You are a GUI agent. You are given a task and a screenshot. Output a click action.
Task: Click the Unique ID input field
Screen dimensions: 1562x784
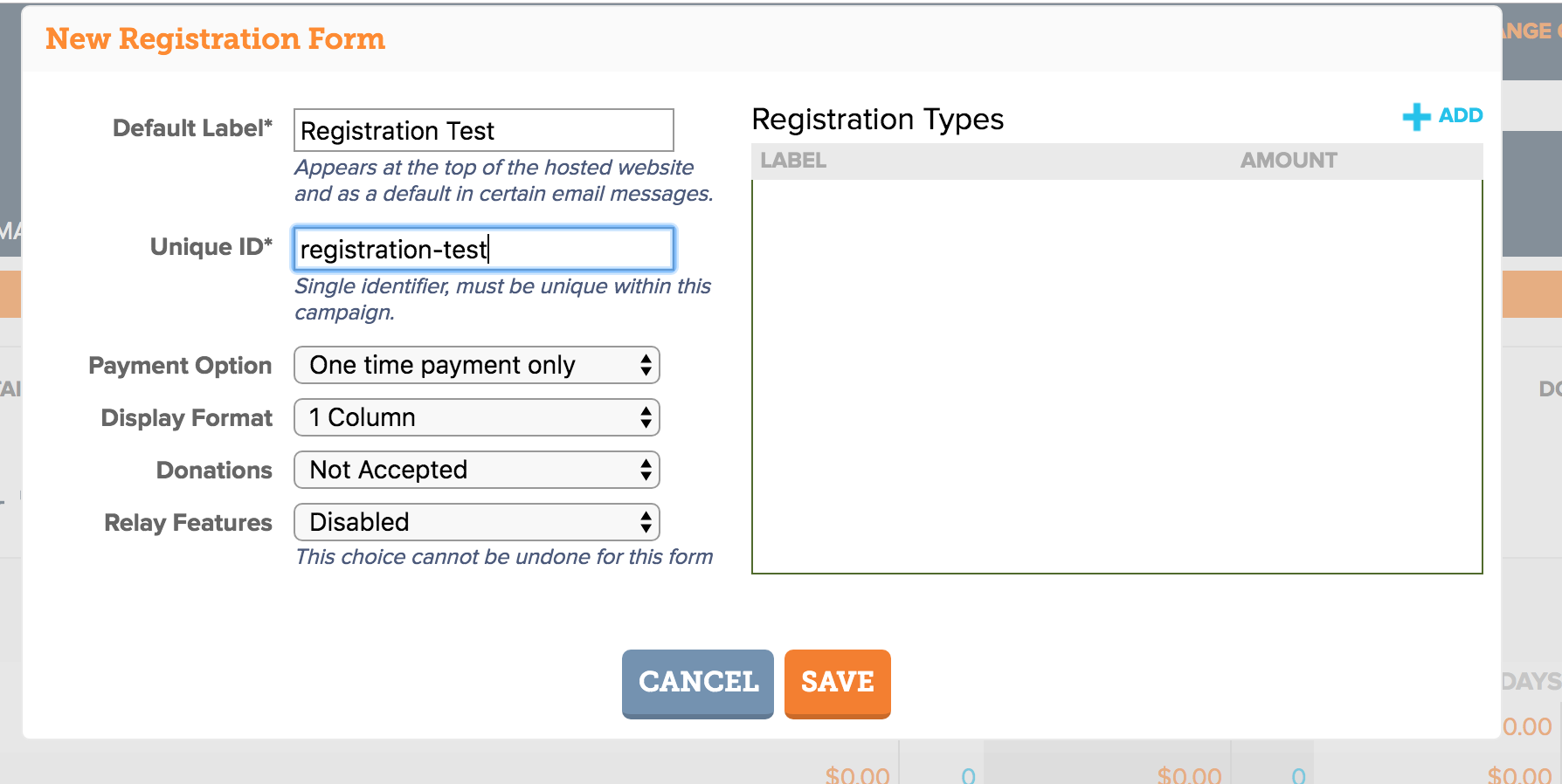tap(484, 249)
